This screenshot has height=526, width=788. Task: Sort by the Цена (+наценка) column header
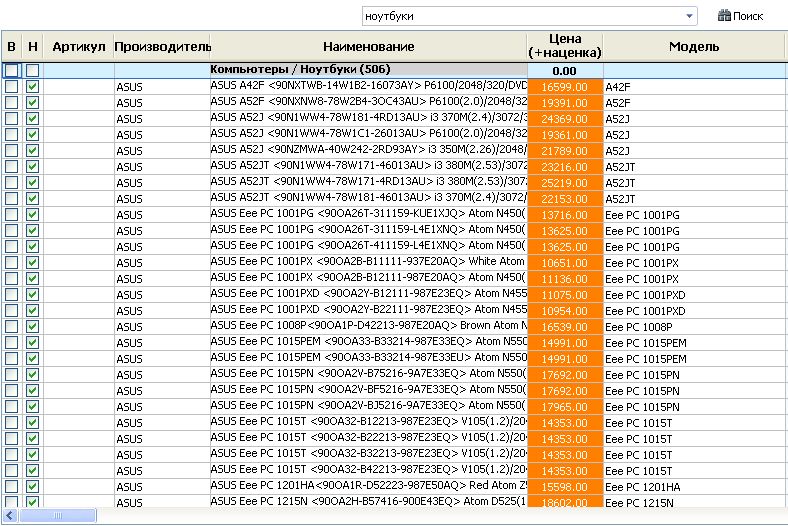click(x=565, y=46)
